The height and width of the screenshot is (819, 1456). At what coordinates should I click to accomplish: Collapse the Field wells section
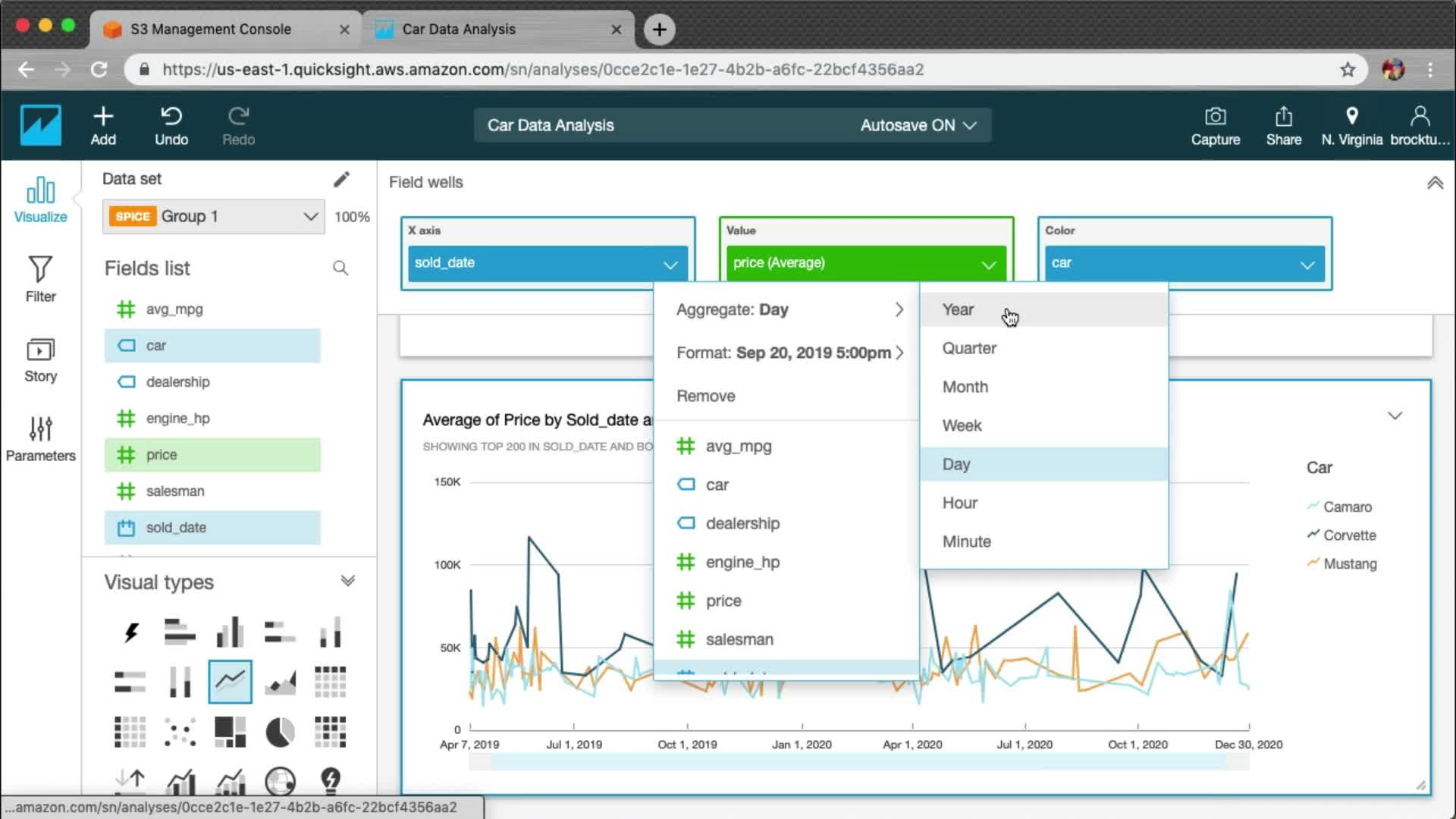click(1435, 183)
